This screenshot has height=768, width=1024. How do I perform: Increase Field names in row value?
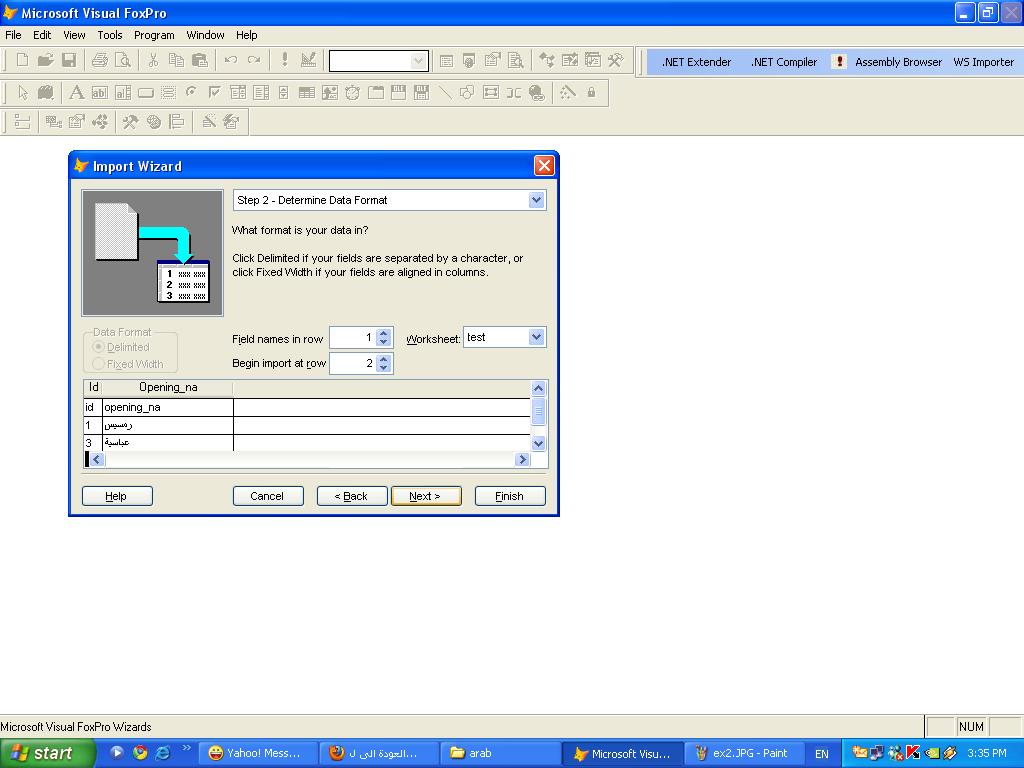(x=384, y=333)
